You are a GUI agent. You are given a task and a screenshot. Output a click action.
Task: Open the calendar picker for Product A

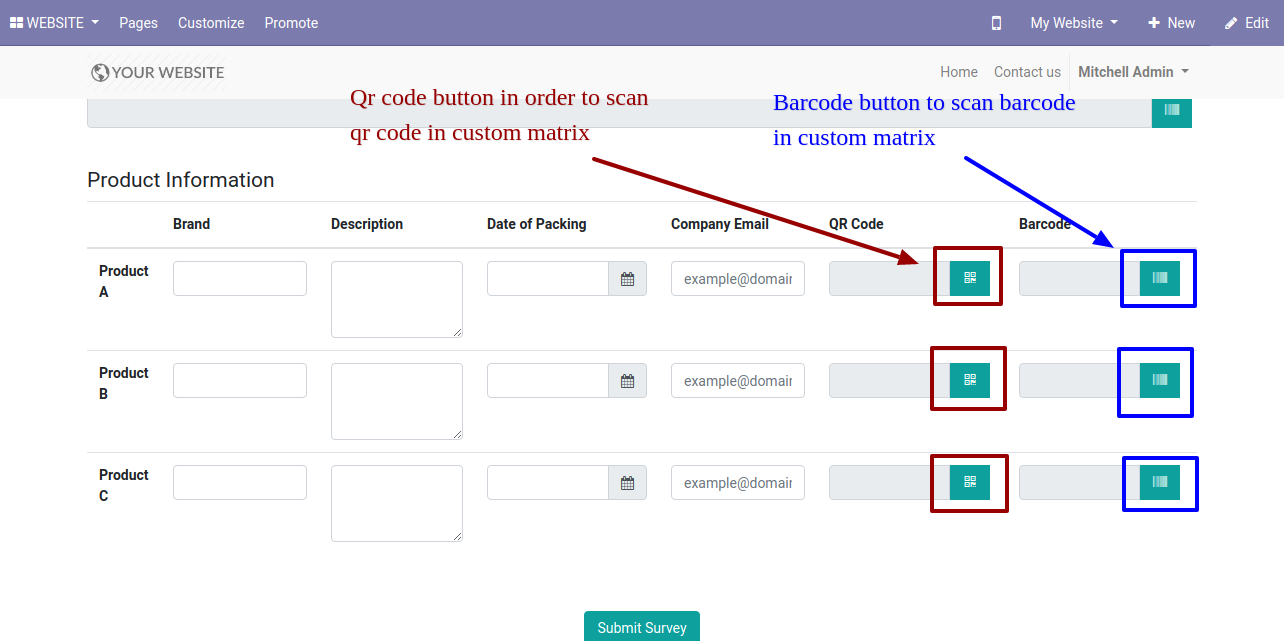627,279
